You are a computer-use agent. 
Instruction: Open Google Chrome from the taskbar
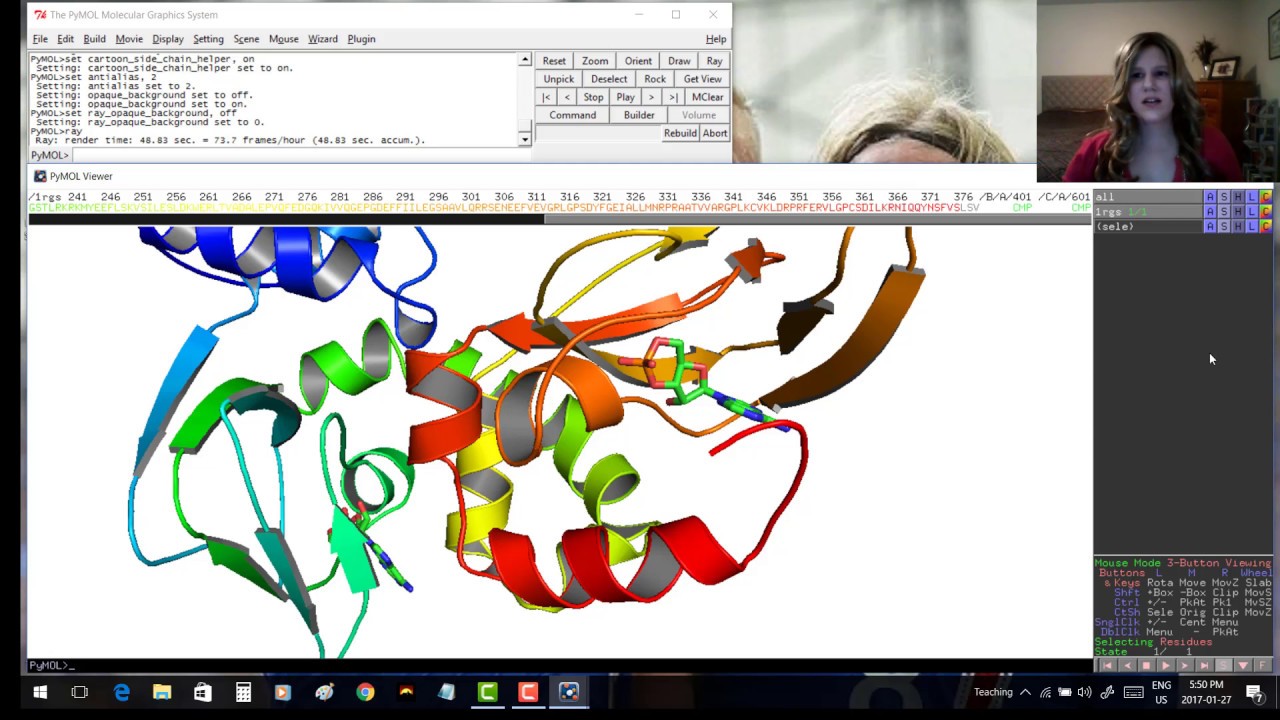365,692
